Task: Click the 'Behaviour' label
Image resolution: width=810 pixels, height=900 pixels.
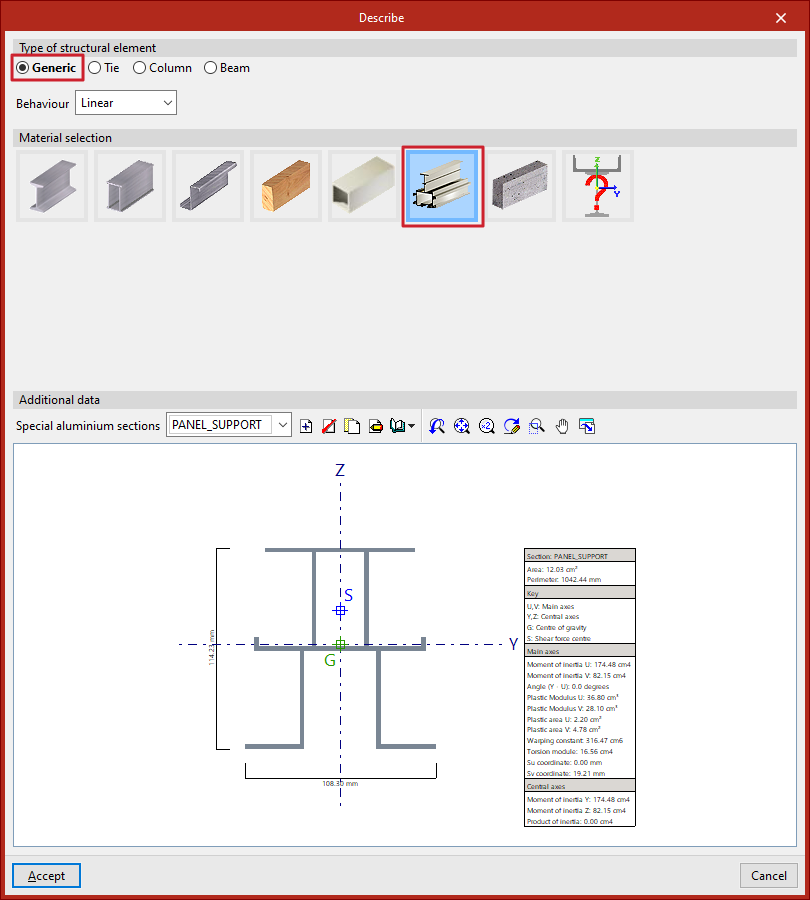Action: [42, 103]
